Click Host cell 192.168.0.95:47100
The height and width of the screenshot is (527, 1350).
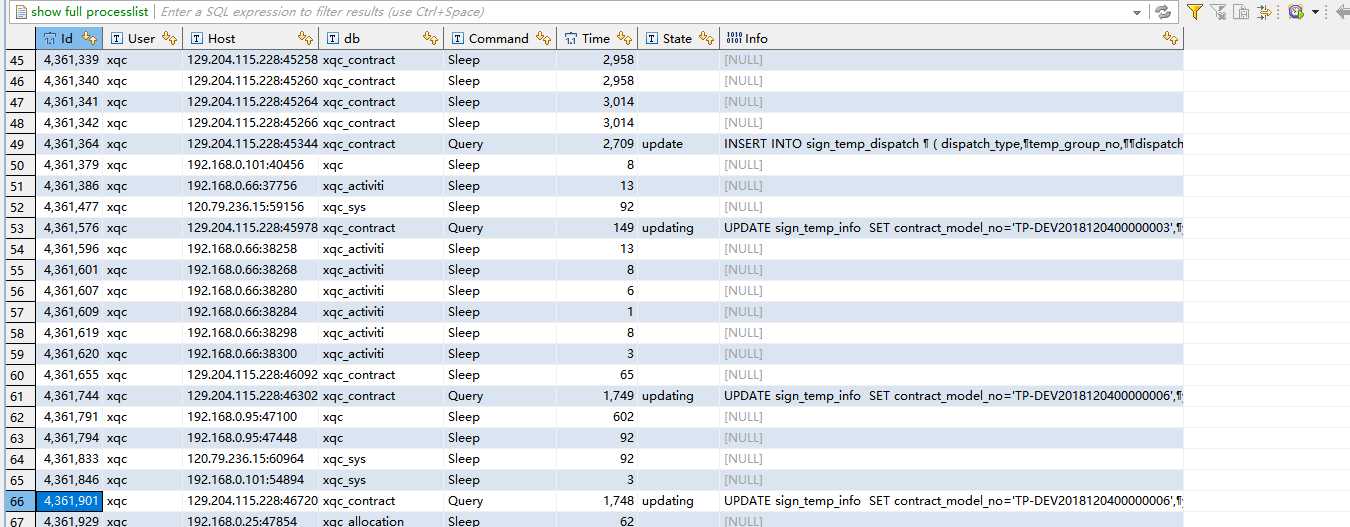click(251, 417)
